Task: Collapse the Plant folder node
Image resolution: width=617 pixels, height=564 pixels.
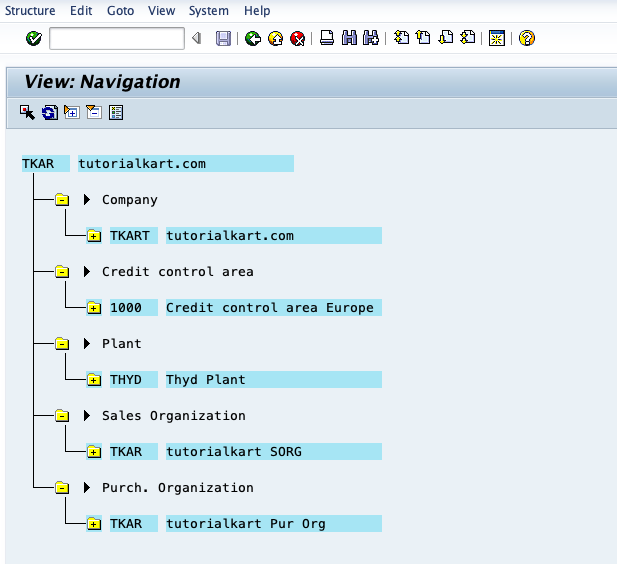Action: coord(62,344)
